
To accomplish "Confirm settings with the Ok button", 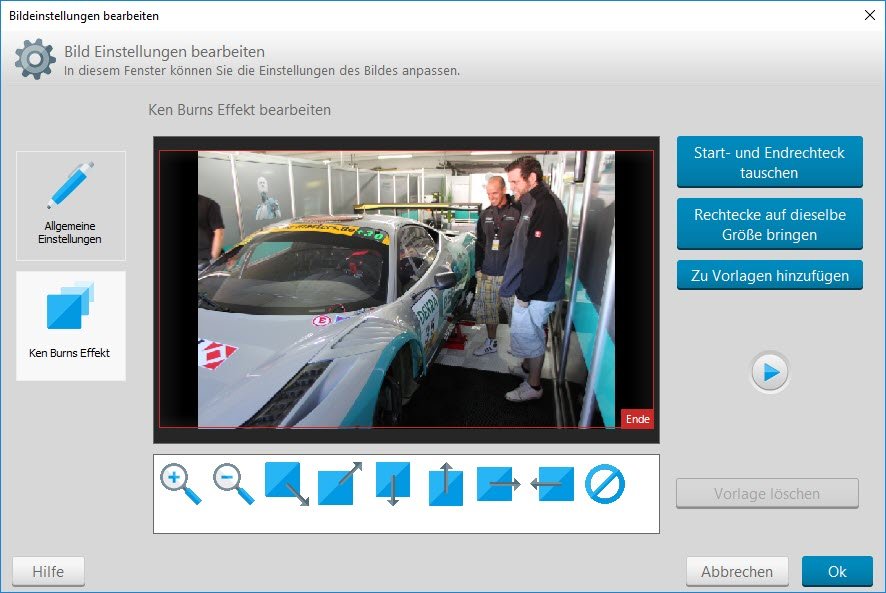I will tap(837, 572).
